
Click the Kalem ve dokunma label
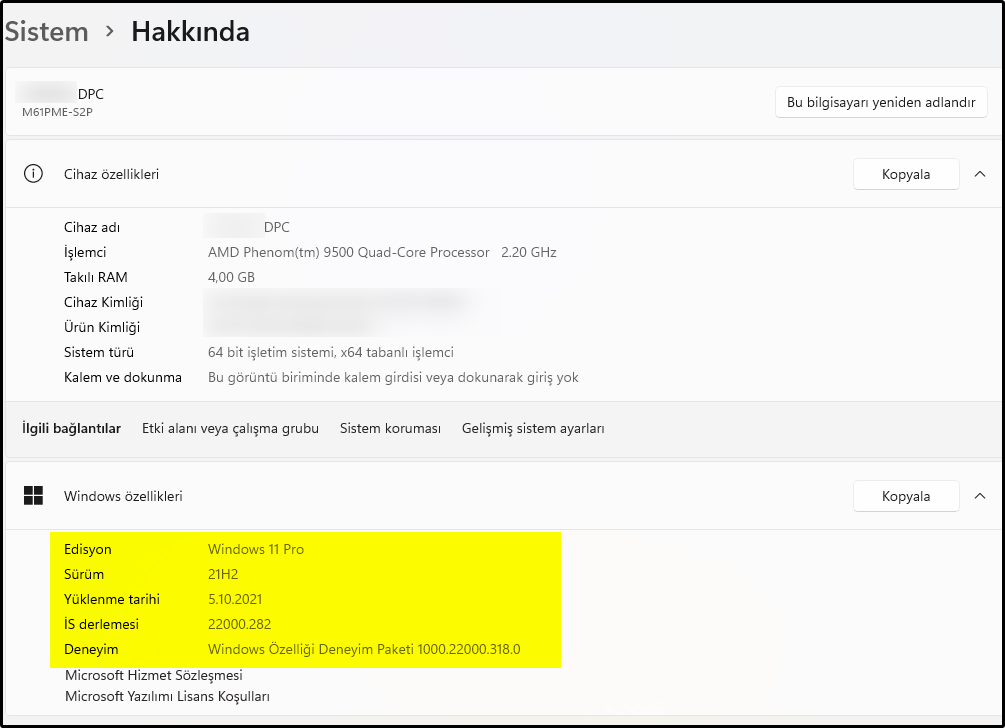(x=122, y=377)
